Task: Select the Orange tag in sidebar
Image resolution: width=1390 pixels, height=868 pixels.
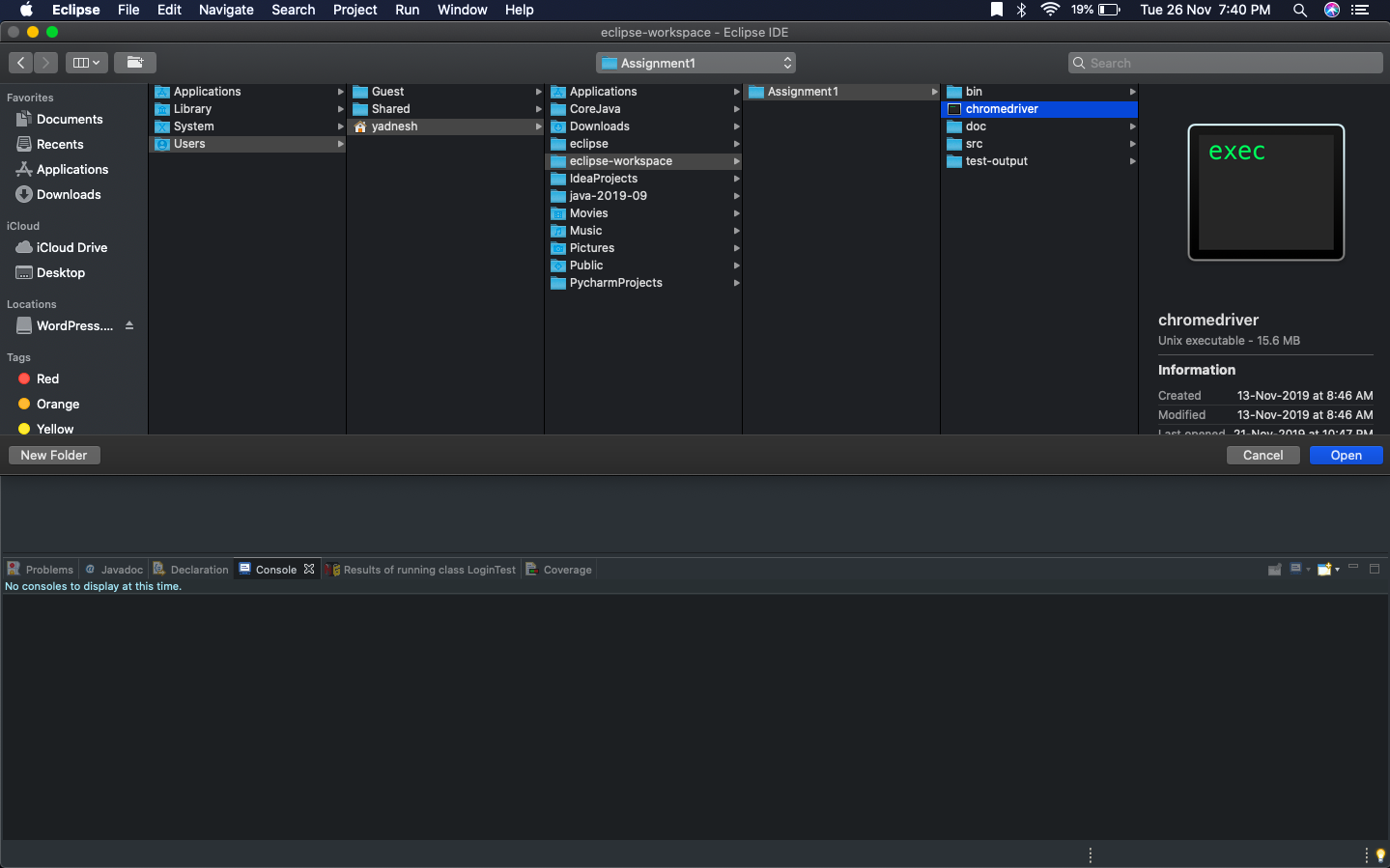Action: [58, 405]
